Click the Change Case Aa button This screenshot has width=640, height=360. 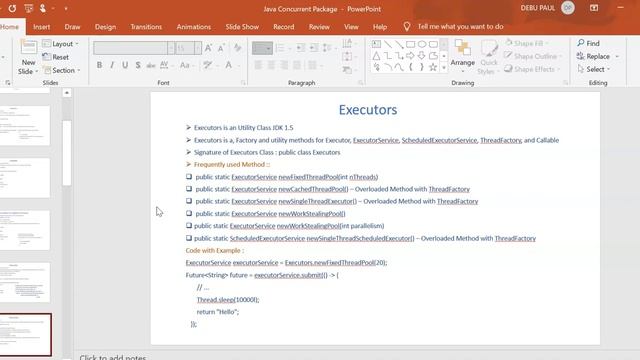pyautogui.click(x=186, y=65)
